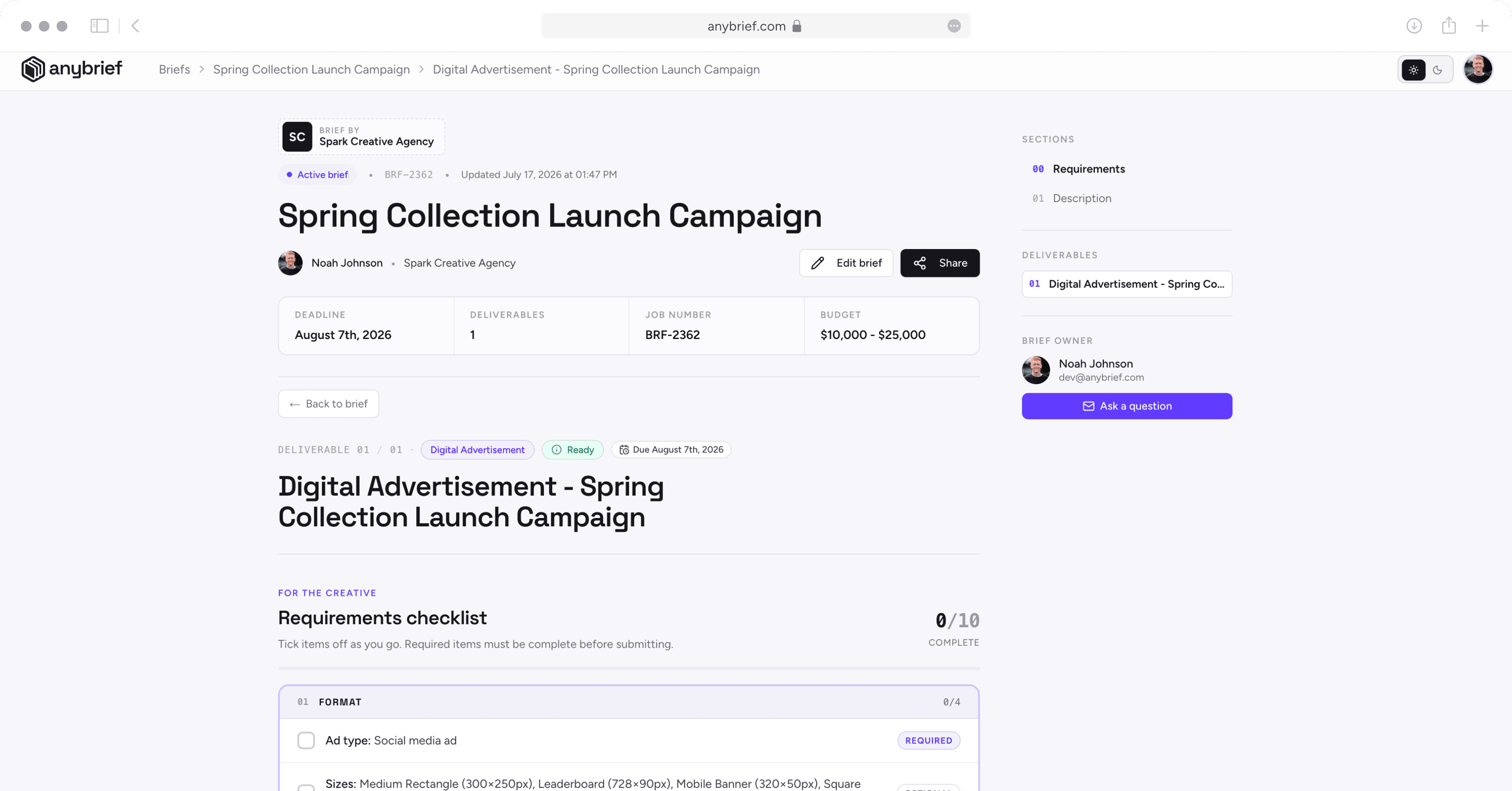
Task: Switch to light mode sun icon
Action: 1413,70
